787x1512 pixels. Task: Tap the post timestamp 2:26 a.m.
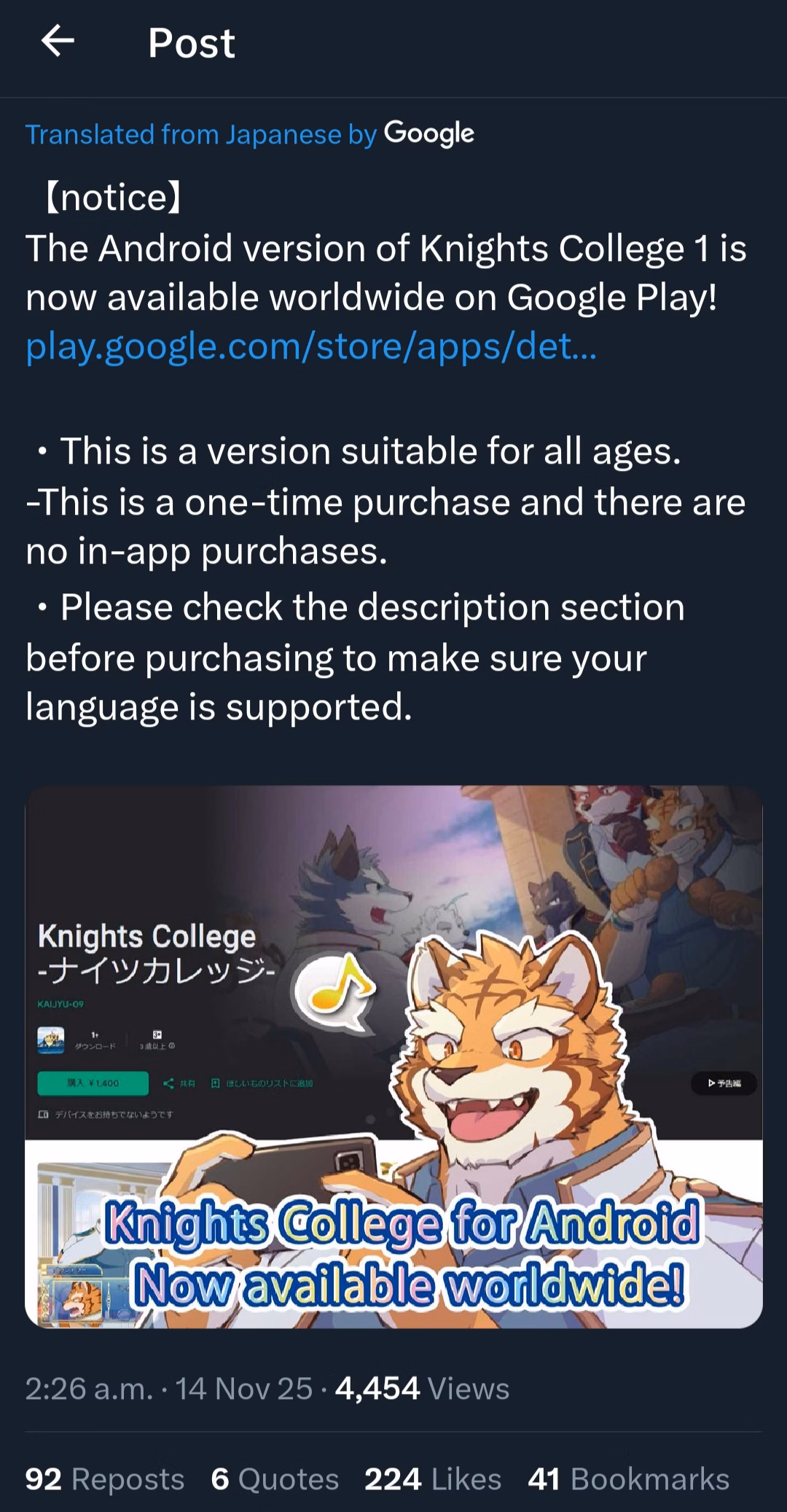point(89,1388)
